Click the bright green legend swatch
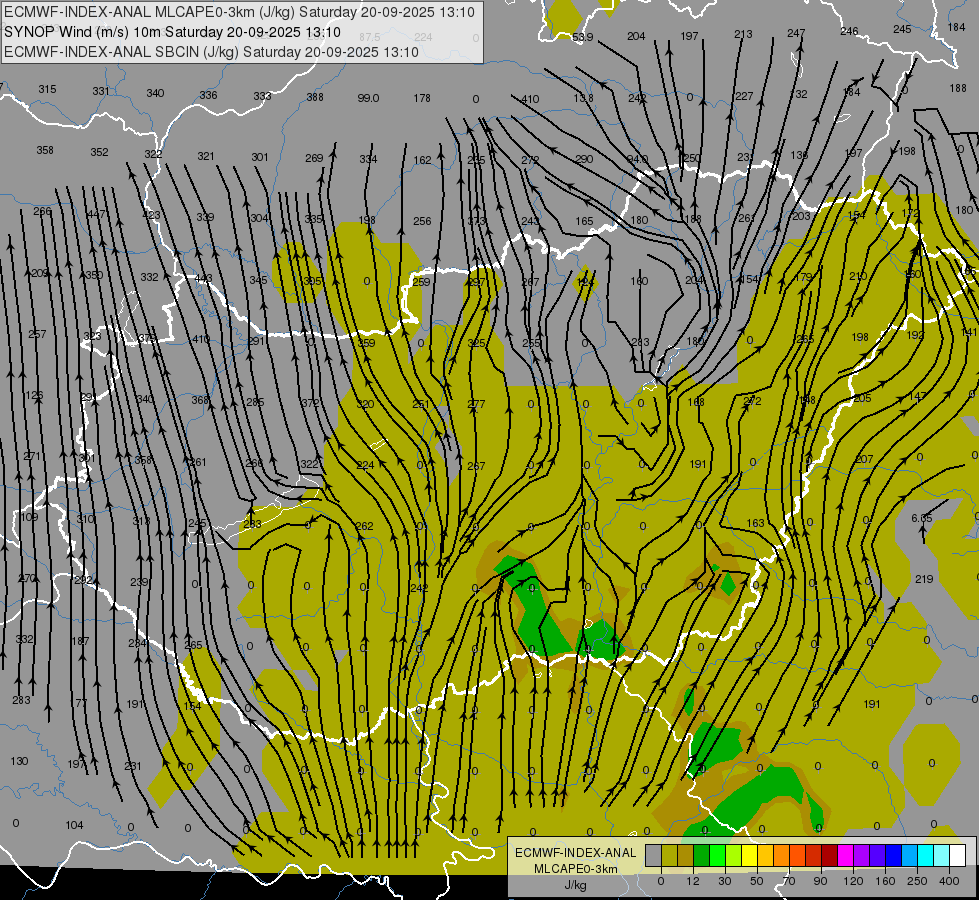This screenshot has height=900, width=979. [x=718, y=855]
